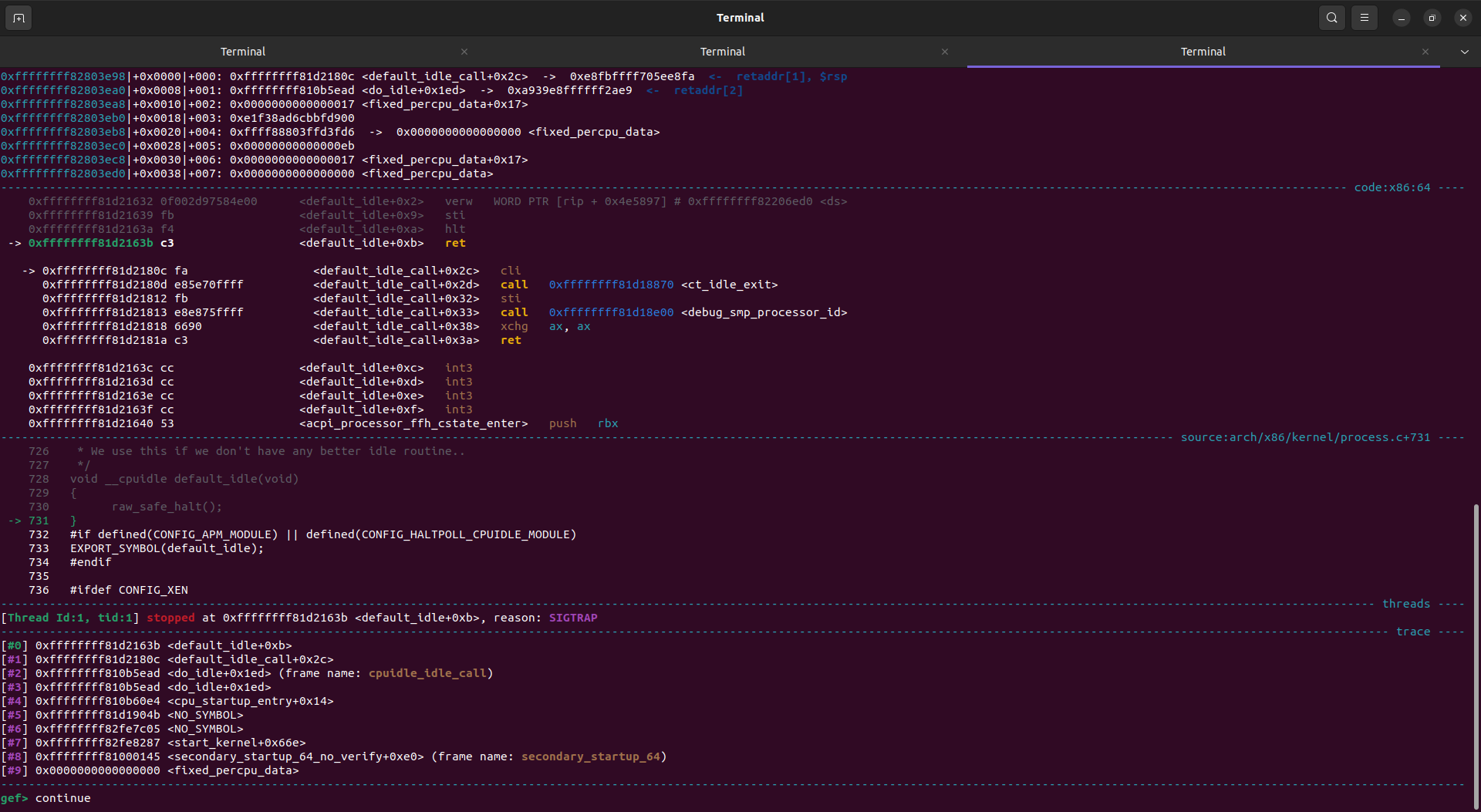Open the hamburger menu
This screenshot has width=1481, height=812.
tap(1364, 17)
